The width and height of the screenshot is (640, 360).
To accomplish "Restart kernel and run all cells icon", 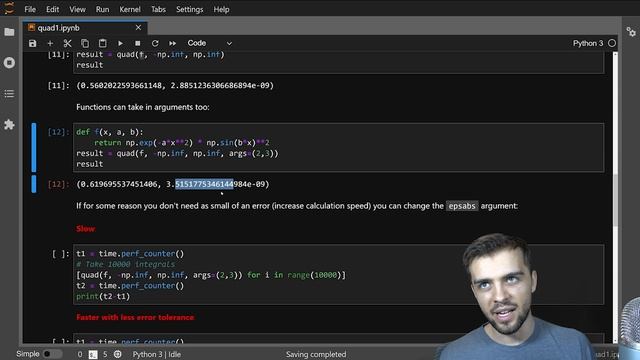I will click(173, 43).
